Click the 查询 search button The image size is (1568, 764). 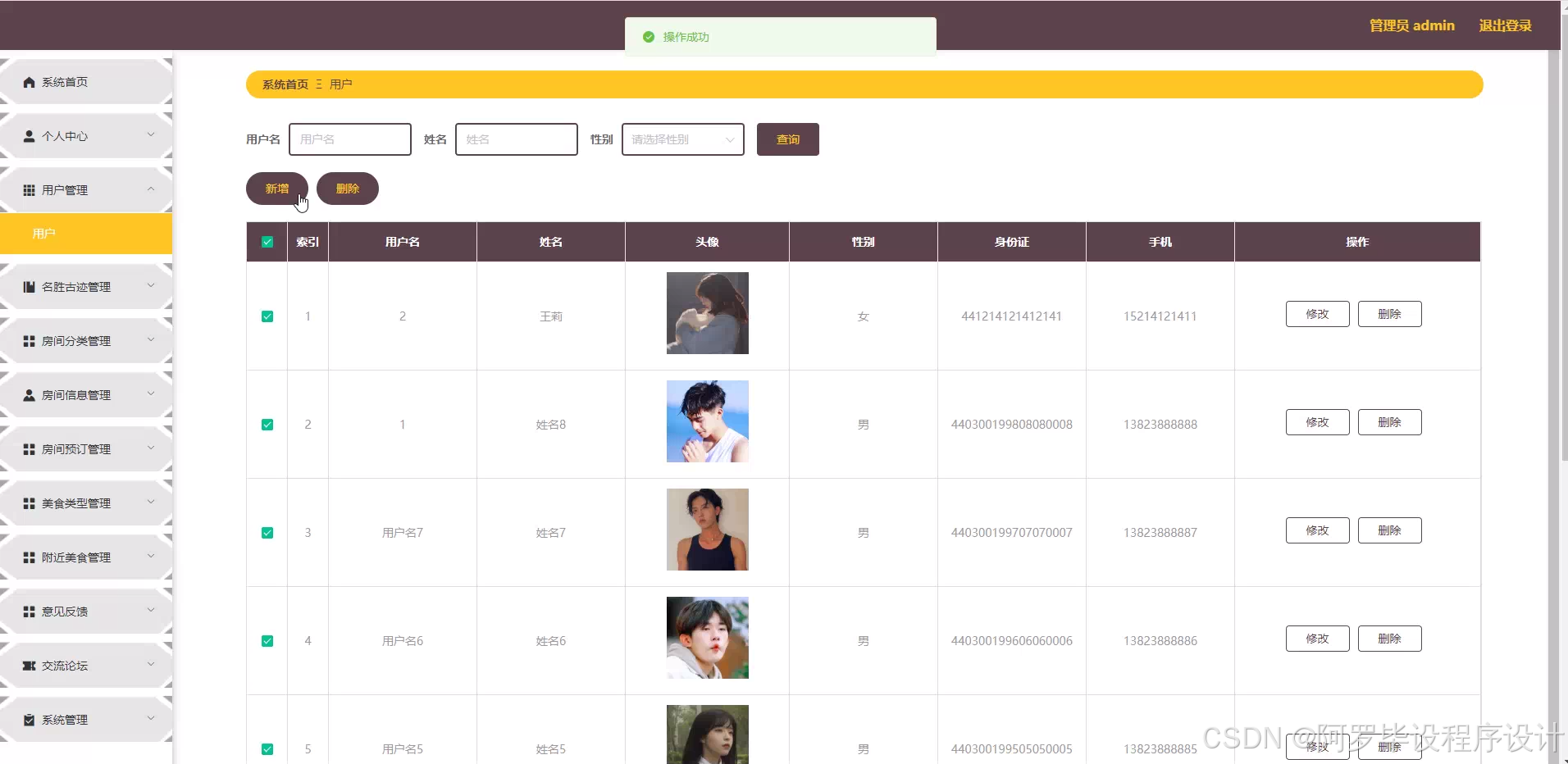point(787,139)
